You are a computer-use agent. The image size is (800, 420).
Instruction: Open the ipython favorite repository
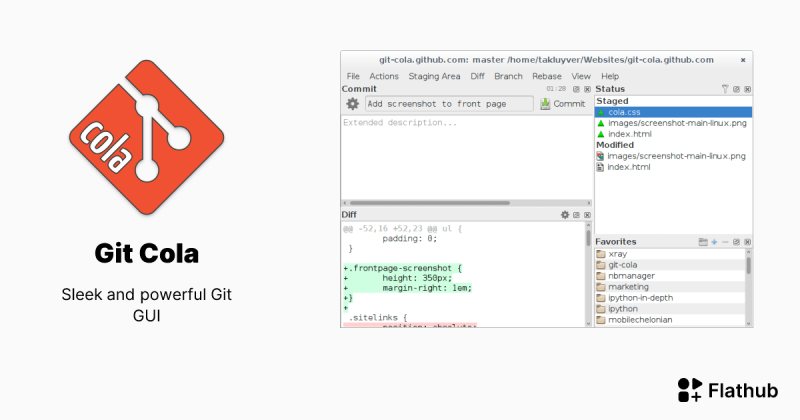coord(670,309)
